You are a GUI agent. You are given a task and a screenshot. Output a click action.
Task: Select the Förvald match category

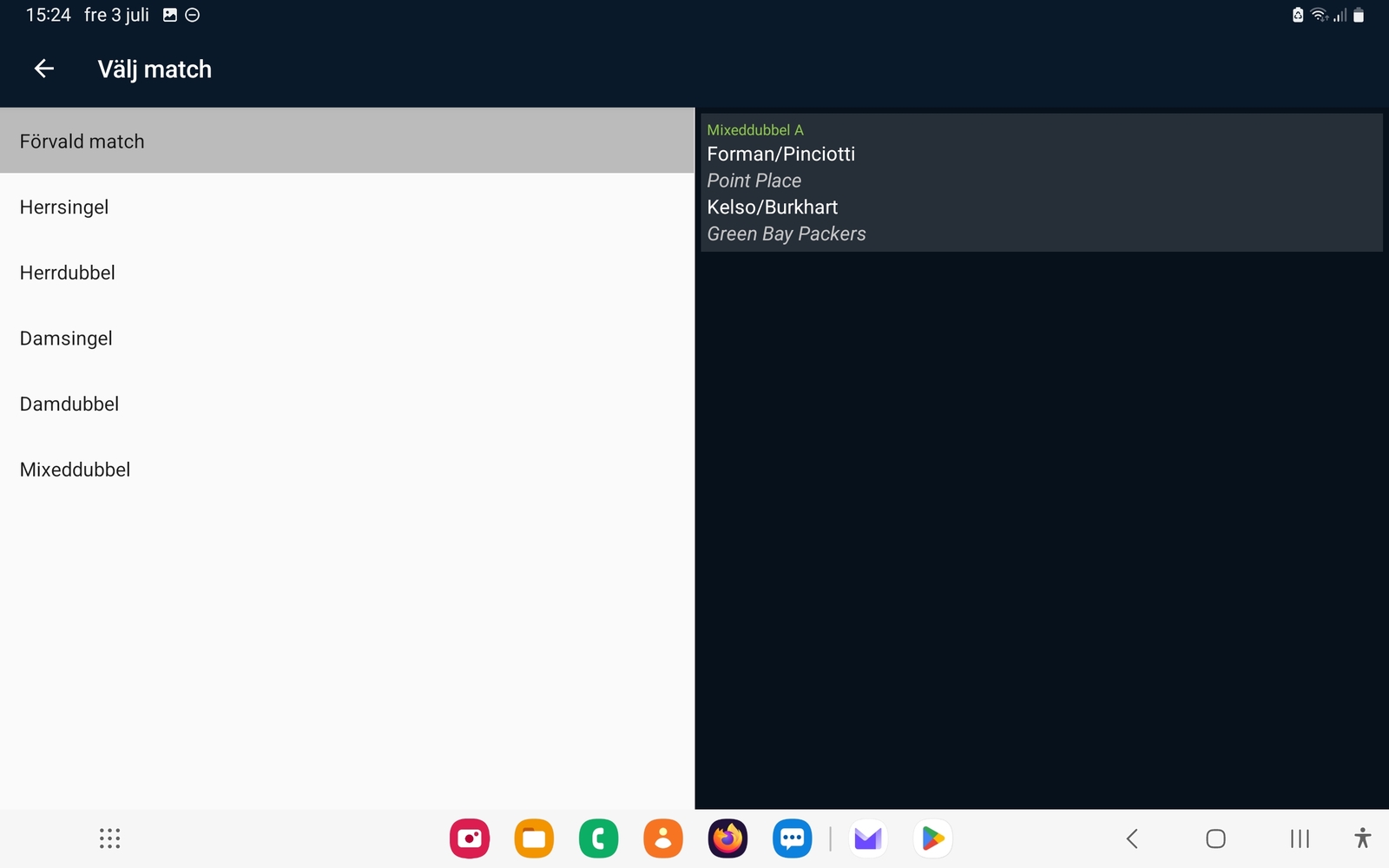click(x=347, y=141)
